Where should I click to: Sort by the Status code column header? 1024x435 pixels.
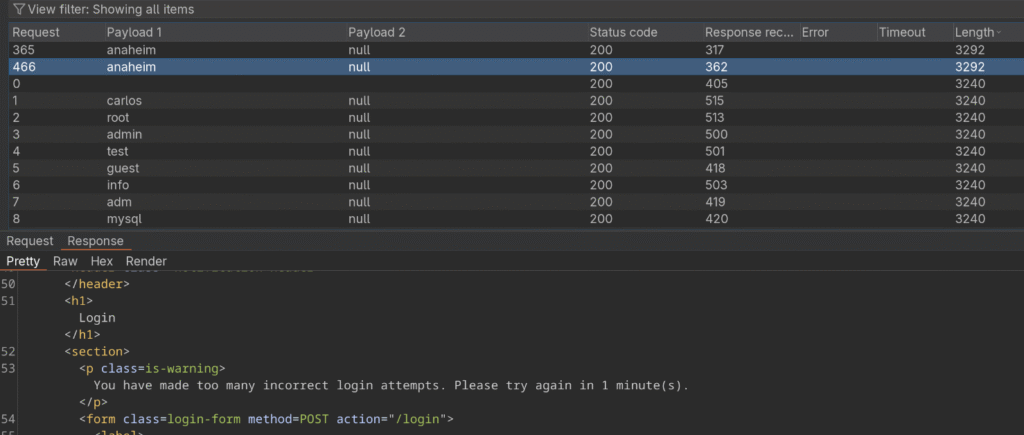click(x=623, y=32)
